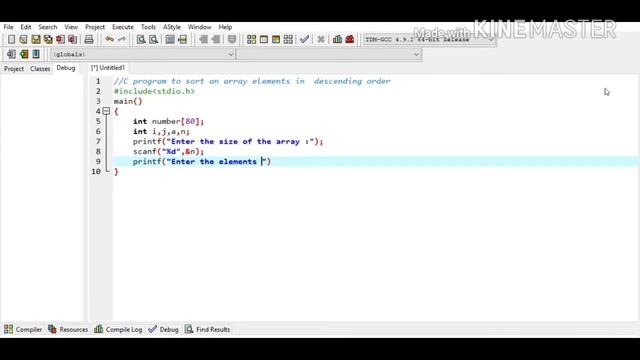The height and width of the screenshot is (360, 640).
Task: Select the Untitled1 editor tab
Action: (108, 68)
